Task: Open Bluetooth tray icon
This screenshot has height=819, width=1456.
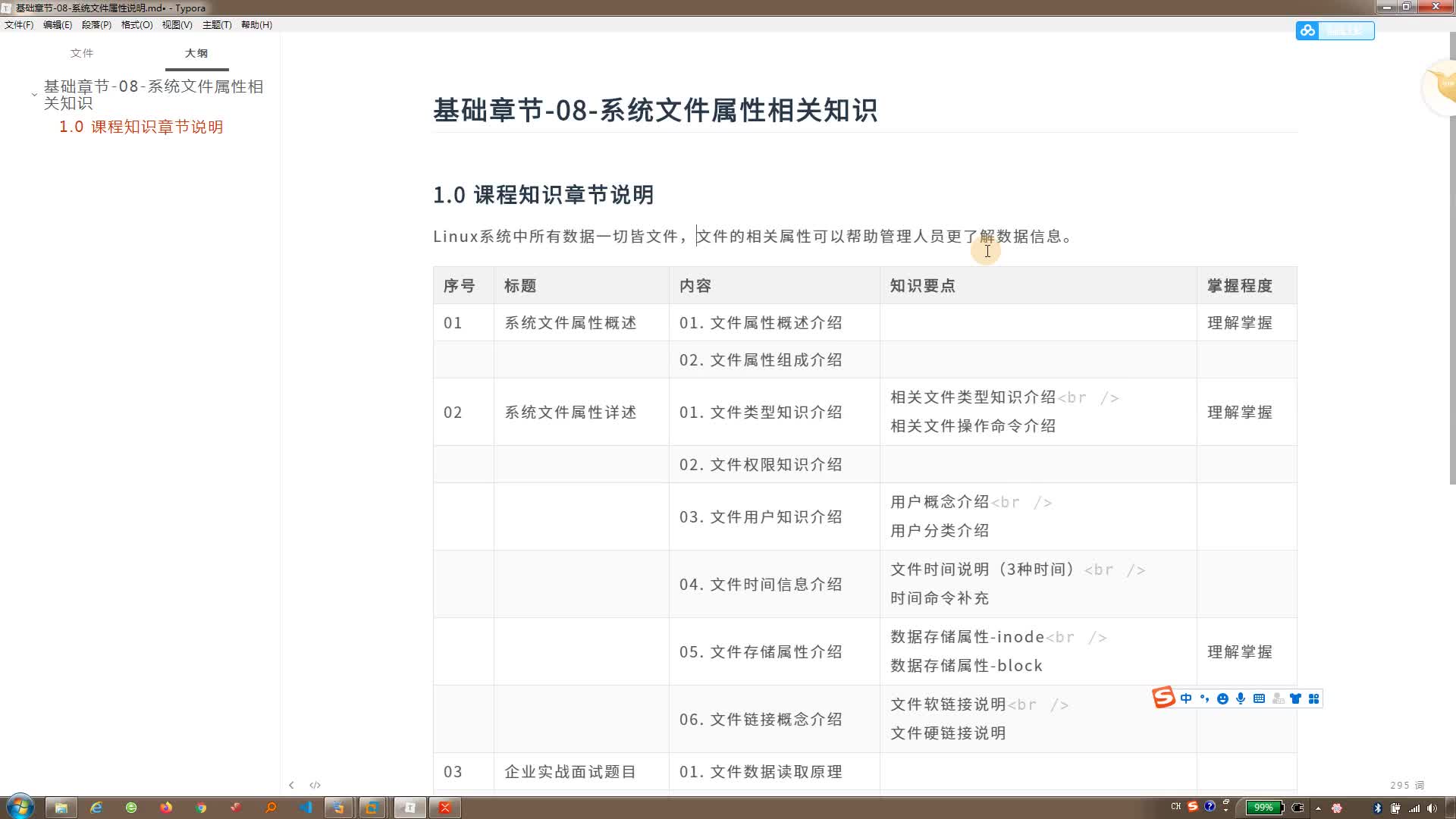Action: [1378, 808]
